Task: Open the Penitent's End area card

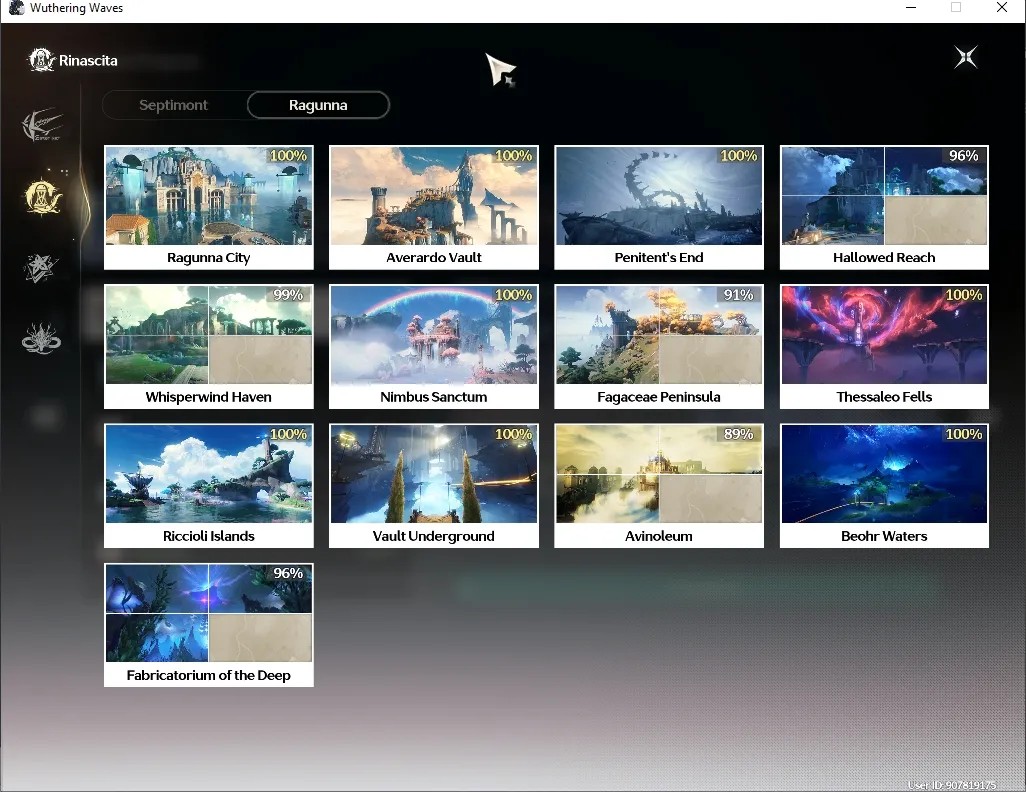Action: coord(659,207)
